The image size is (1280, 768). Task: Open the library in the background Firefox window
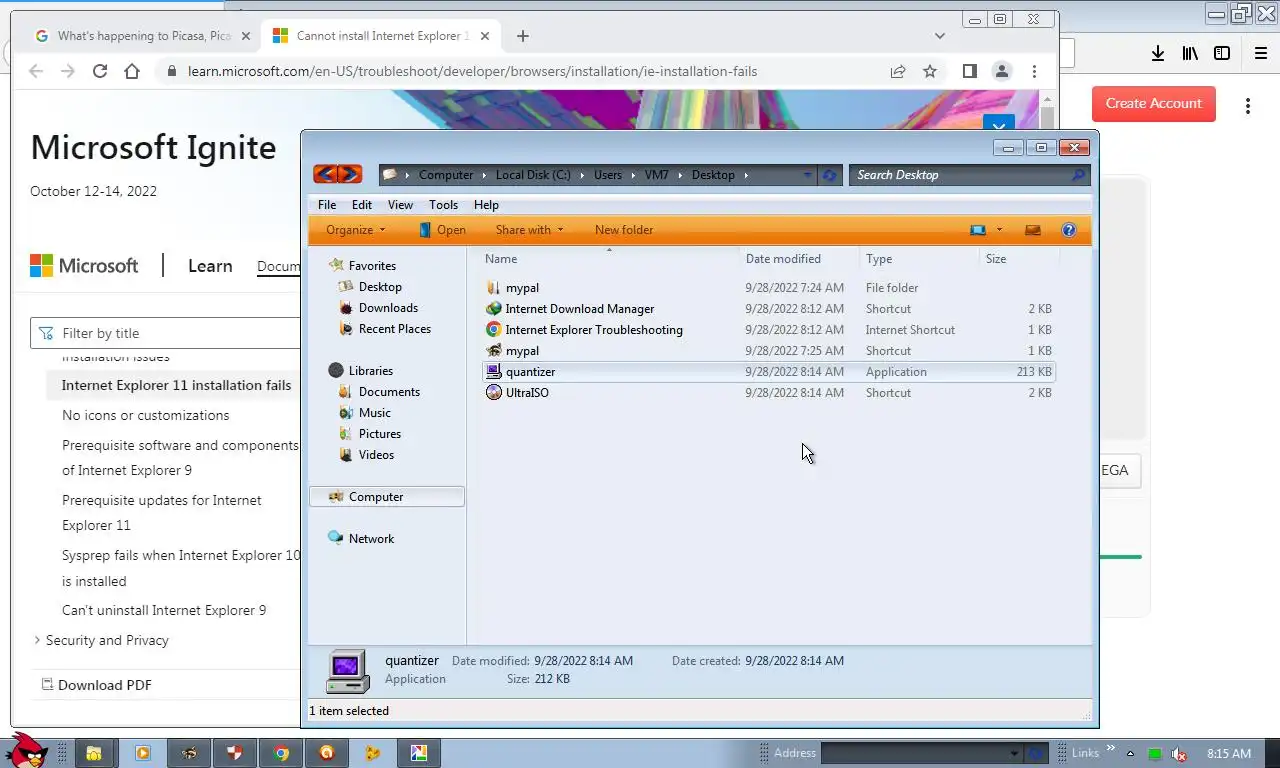(1190, 53)
